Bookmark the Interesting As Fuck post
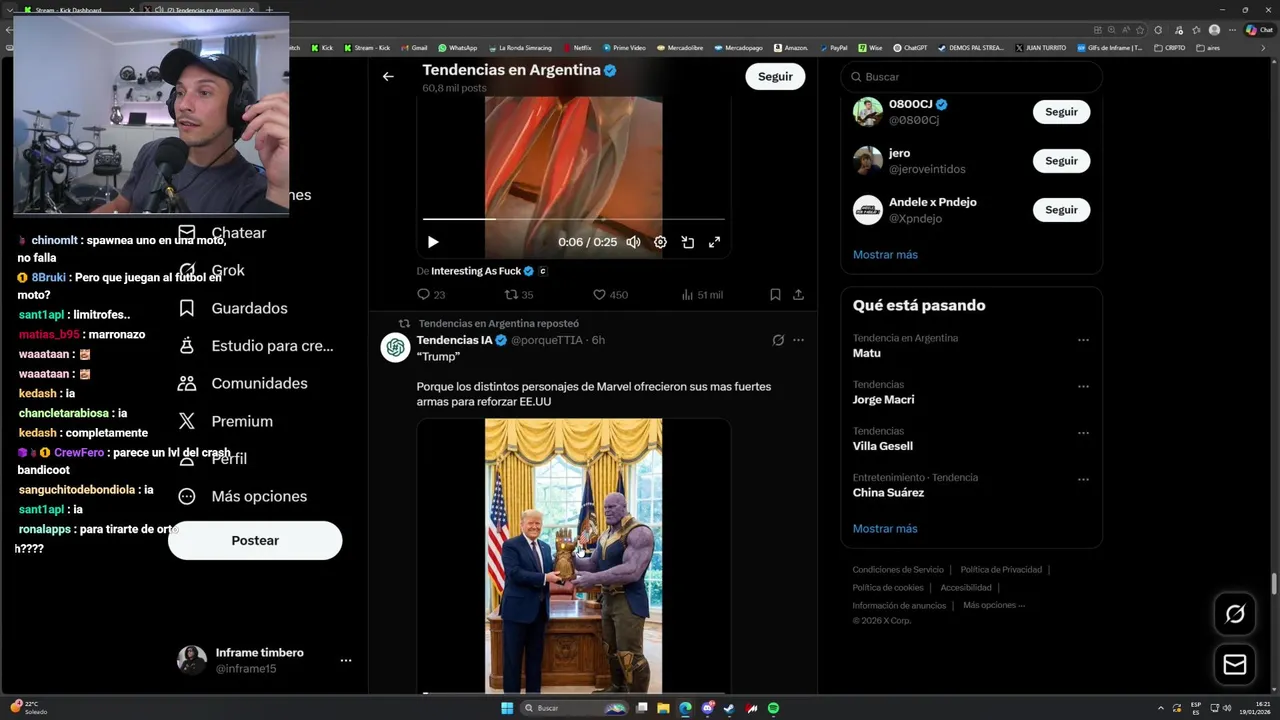Image resolution: width=1280 pixels, height=720 pixels. point(775,295)
